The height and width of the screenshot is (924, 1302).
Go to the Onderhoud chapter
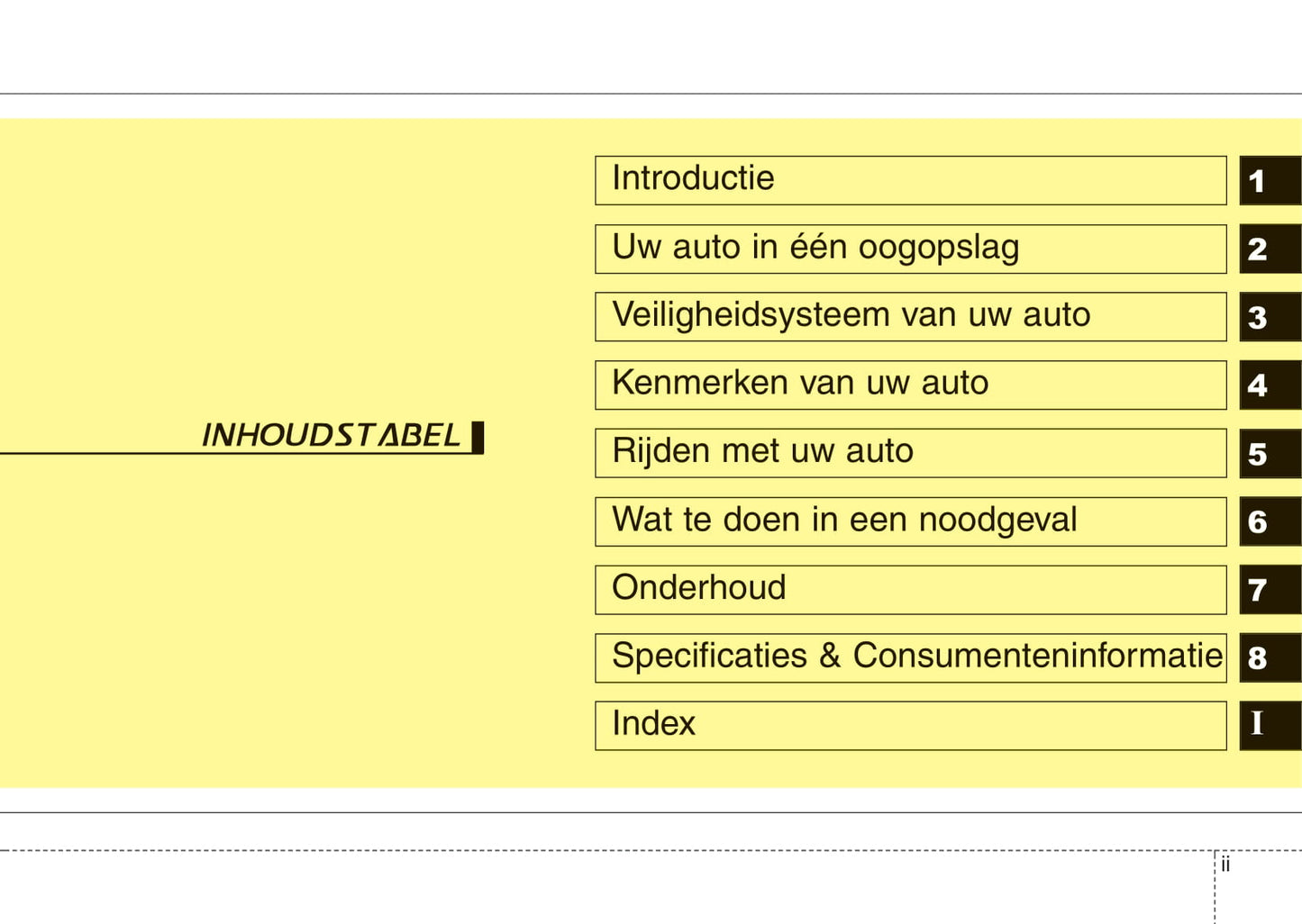click(910, 590)
